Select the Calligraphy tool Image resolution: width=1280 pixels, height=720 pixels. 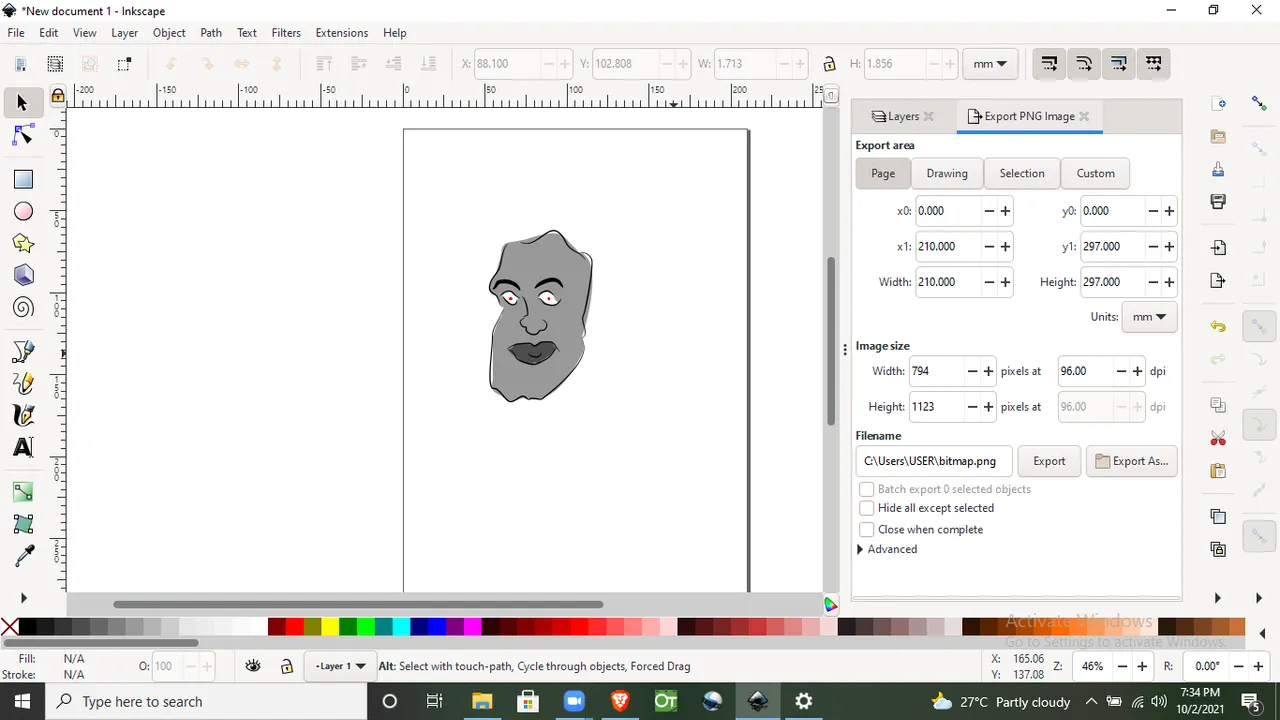(23, 415)
